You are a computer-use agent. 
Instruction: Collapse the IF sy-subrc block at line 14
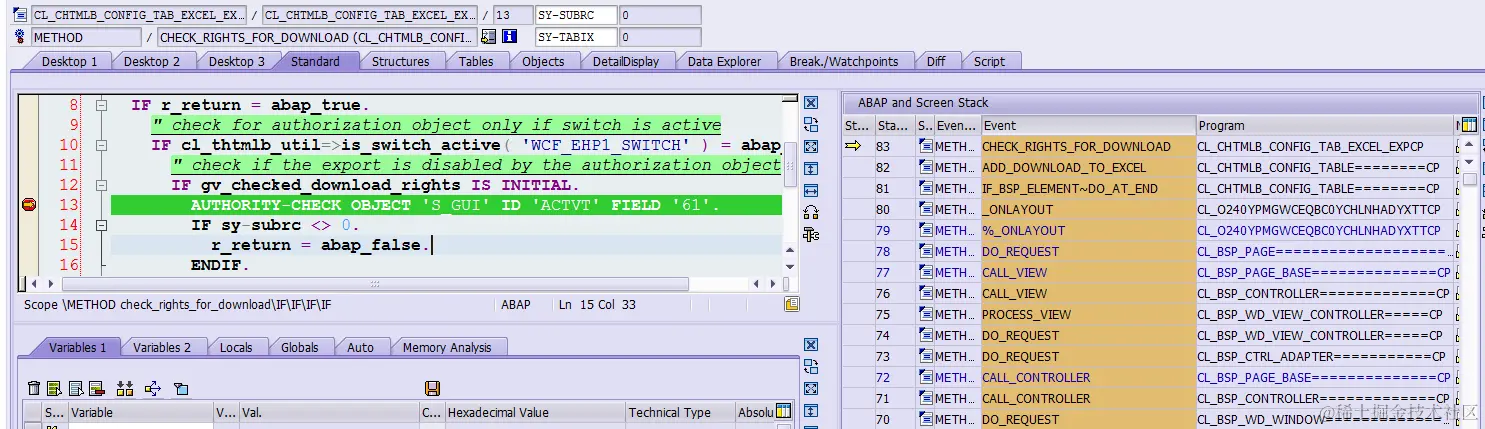pyautogui.click(x=101, y=225)
